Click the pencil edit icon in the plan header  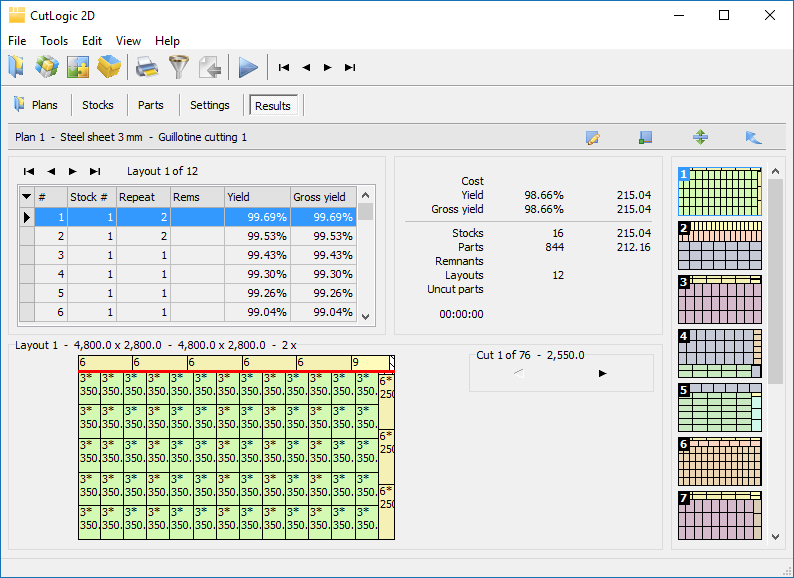point(592,137)
